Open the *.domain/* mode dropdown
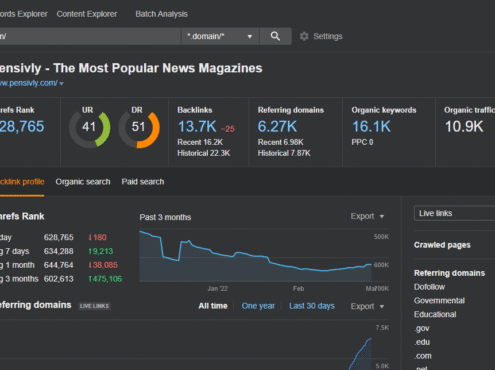The image size is (495, 370). (220, 36)
